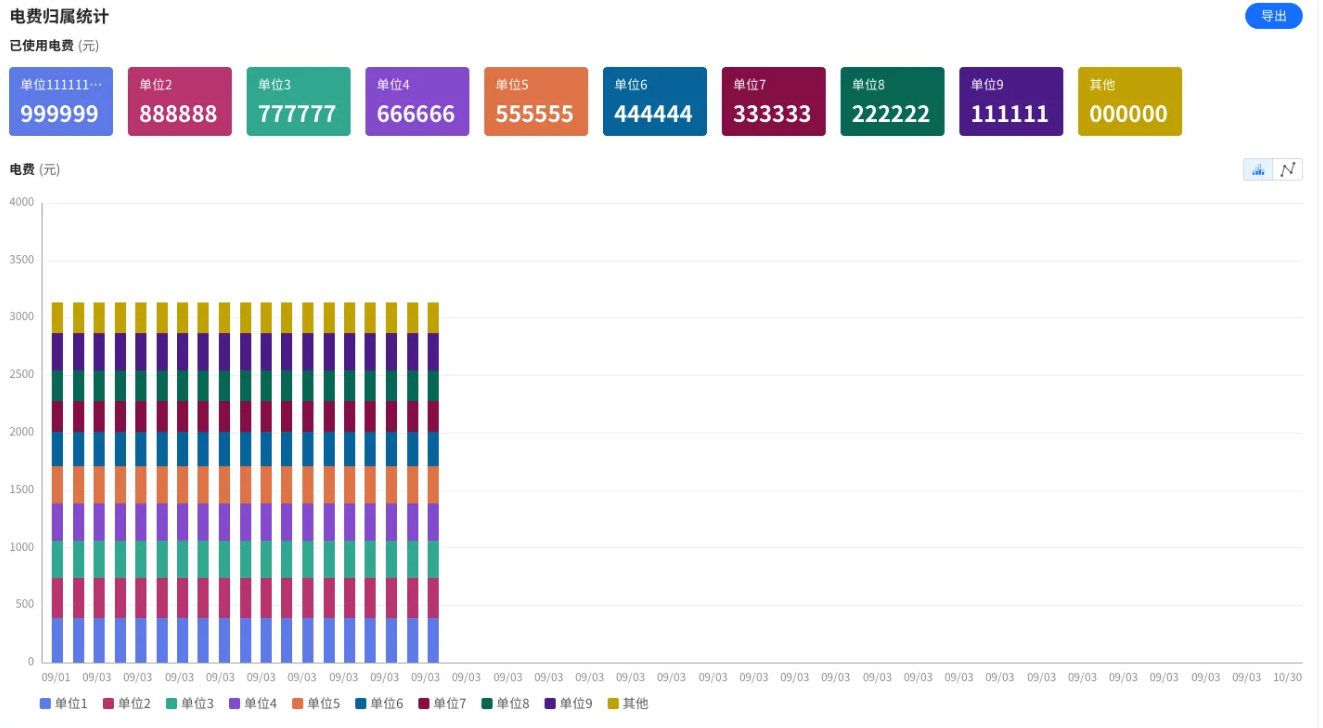1323x728 pixels.
Task: Click the last stacked bar in chart
Action: pyautogui.click(x=433, y=483)
